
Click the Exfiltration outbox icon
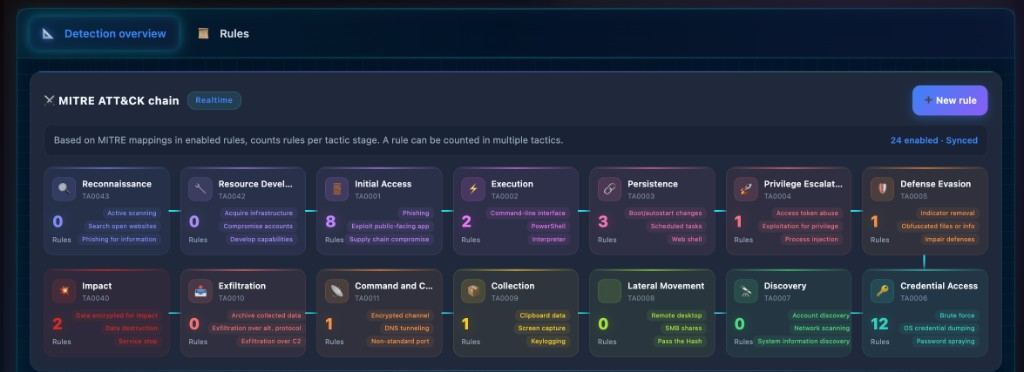click(200, 291)
